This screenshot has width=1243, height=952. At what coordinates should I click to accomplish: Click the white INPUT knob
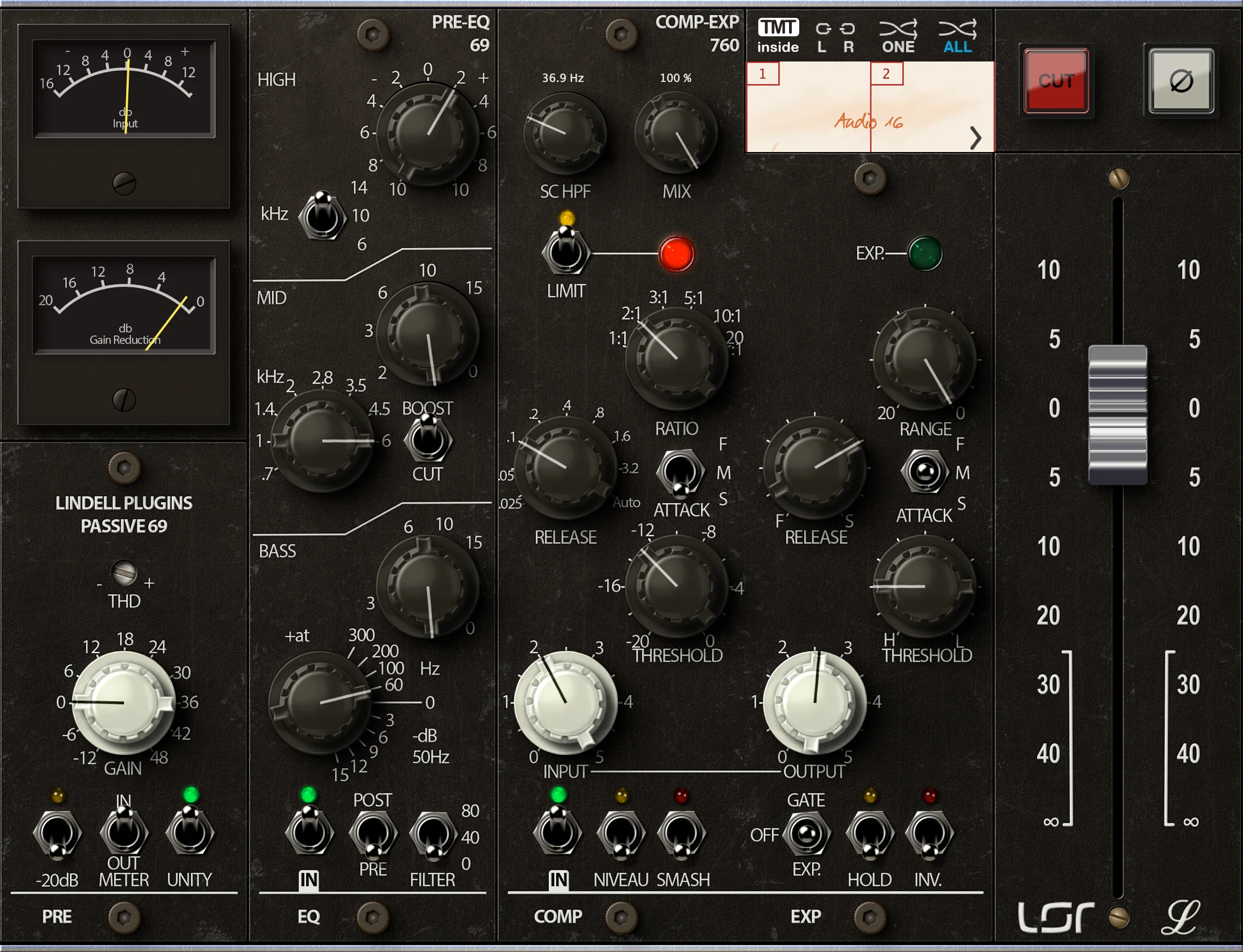[x=566, y=702]
